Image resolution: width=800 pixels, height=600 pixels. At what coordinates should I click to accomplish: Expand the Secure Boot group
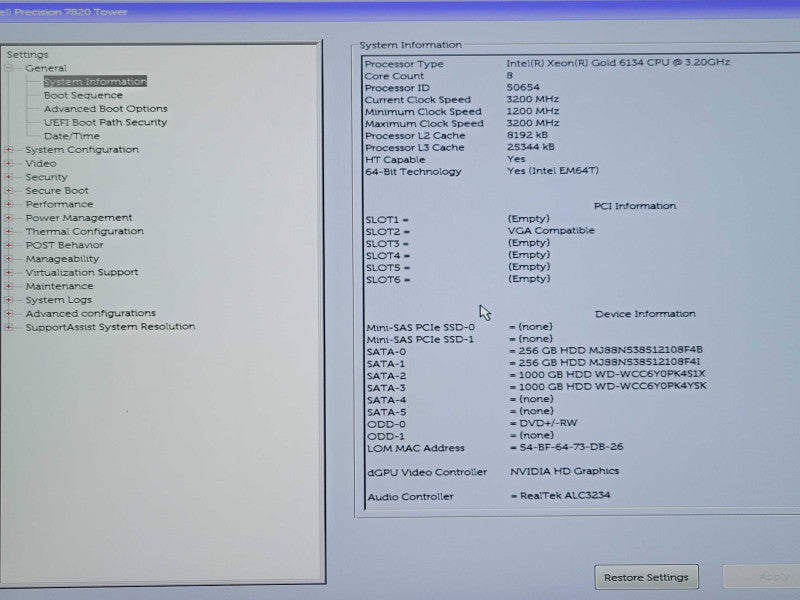[x=9, y=190]
